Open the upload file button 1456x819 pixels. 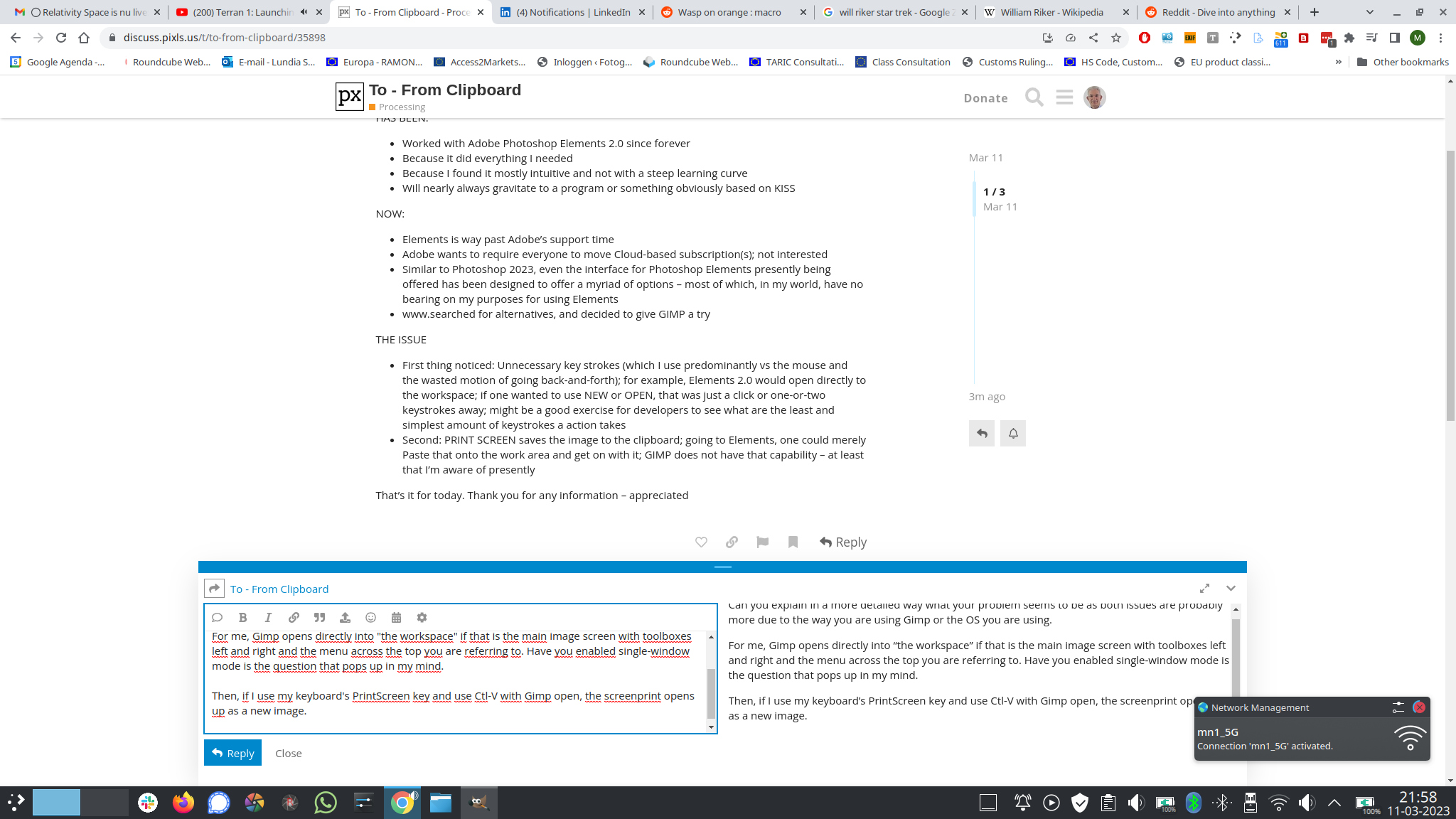[345, 617]
